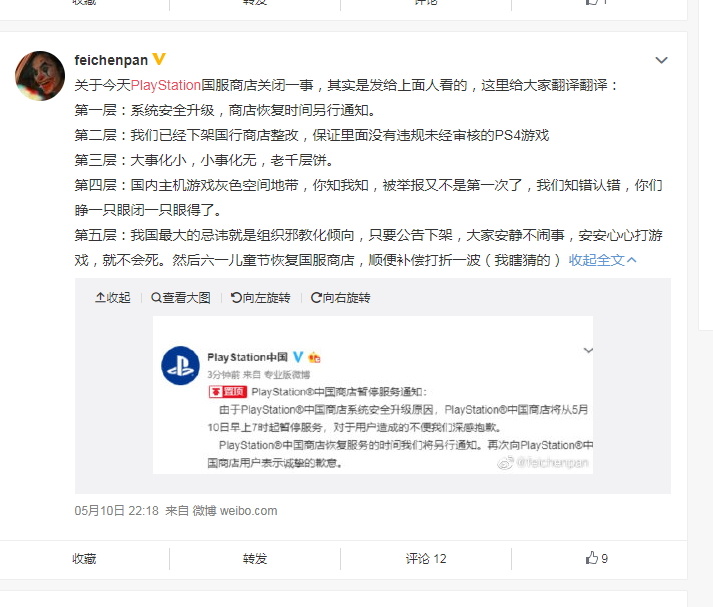Click the red PlayStation hashtag link
Image resolution: width=713 pixels, height=607 pixels.
166,85
